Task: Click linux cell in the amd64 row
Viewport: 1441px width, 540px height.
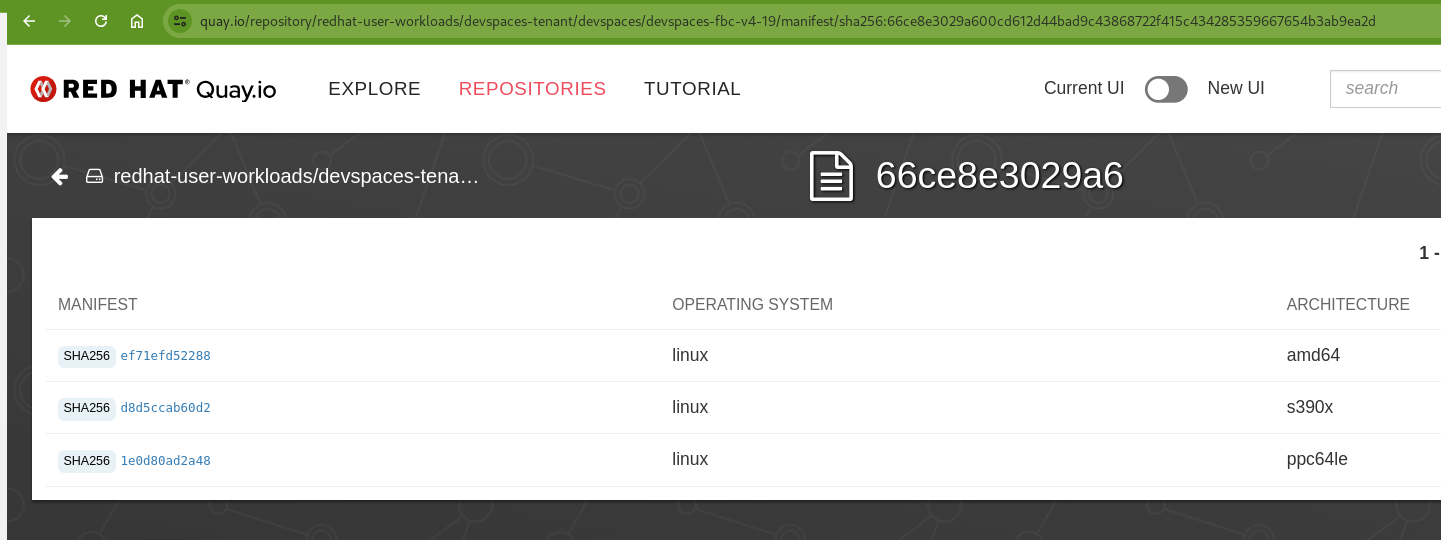Action: pyautogui.click(x=690, y=355)
